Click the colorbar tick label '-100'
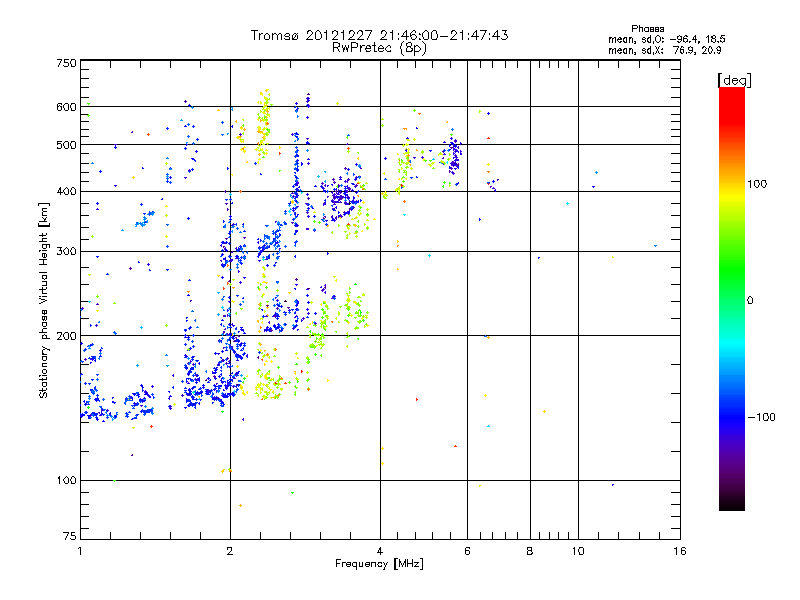 [x=761, y=417]
